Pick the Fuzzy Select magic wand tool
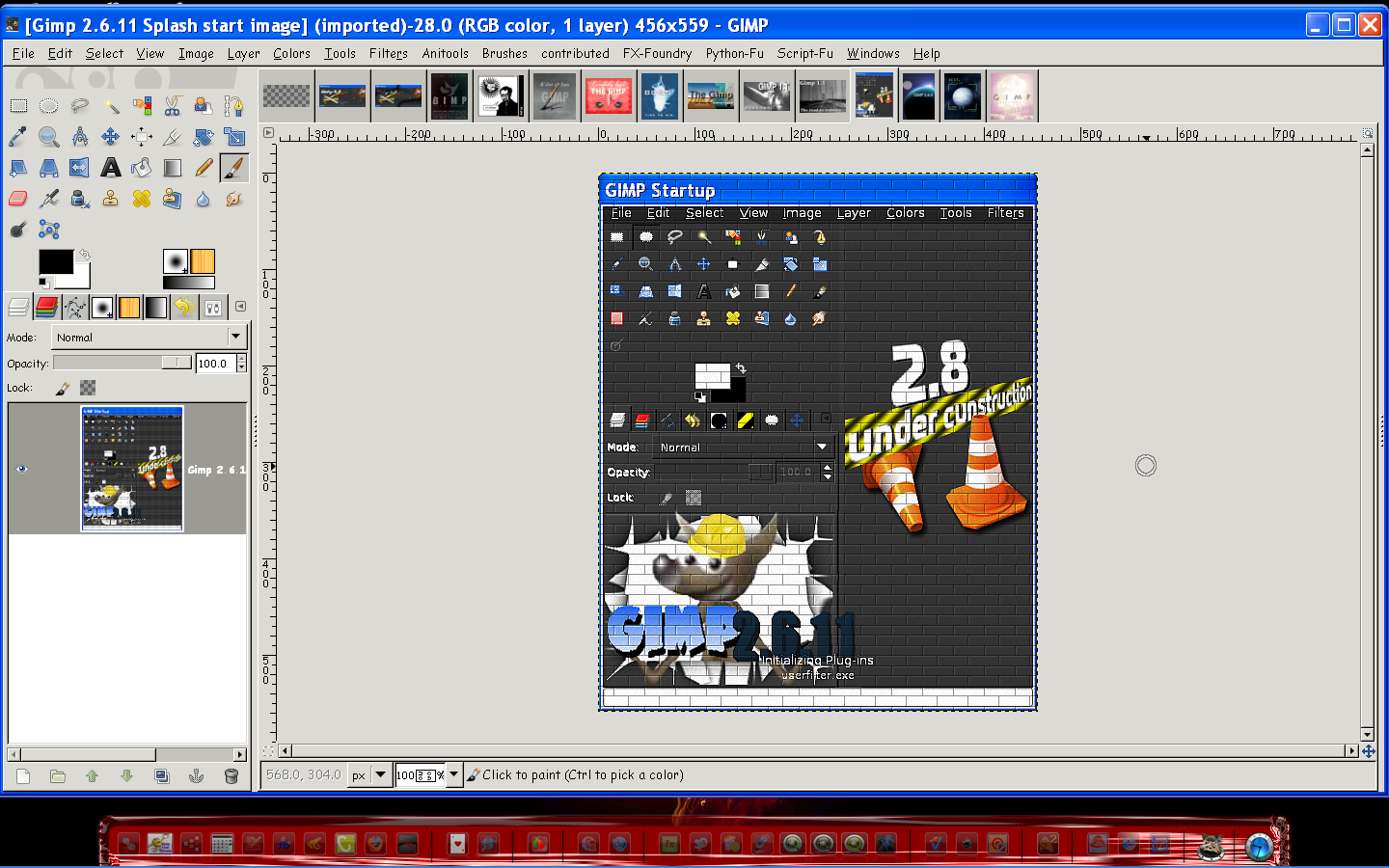Image resolution: width=1389 pixels, height=868 pixels. point(111,106)
